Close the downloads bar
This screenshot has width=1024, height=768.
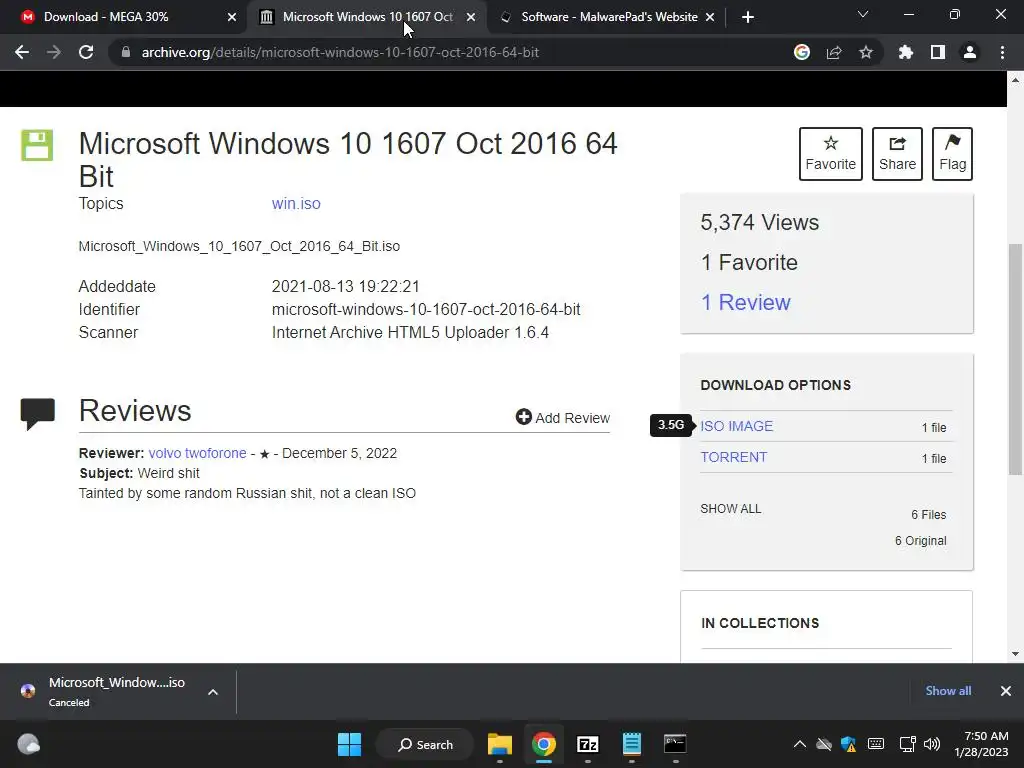click(x=1006, y=690)
